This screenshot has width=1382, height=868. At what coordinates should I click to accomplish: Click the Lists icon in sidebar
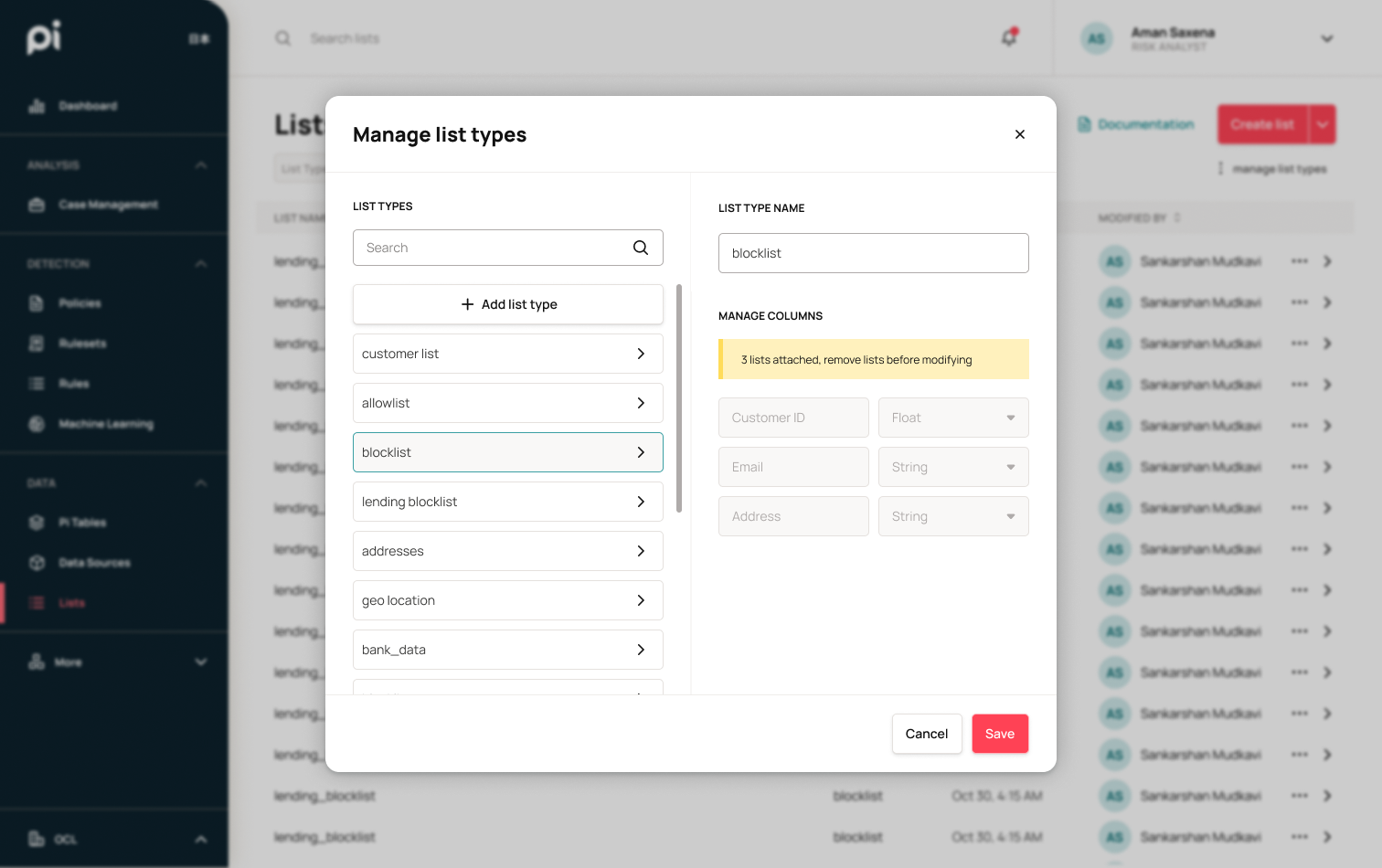(x=37, y=603)
